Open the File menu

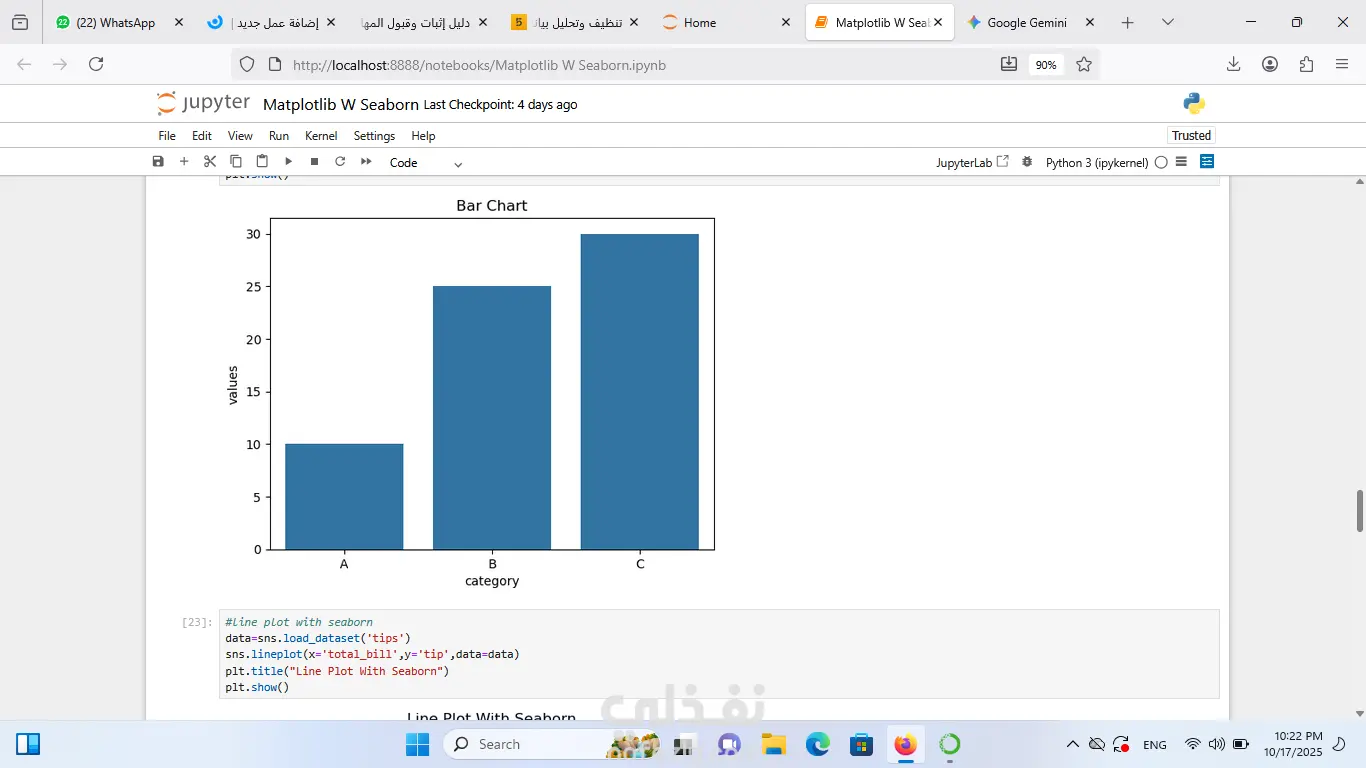(x=167, y=136)
